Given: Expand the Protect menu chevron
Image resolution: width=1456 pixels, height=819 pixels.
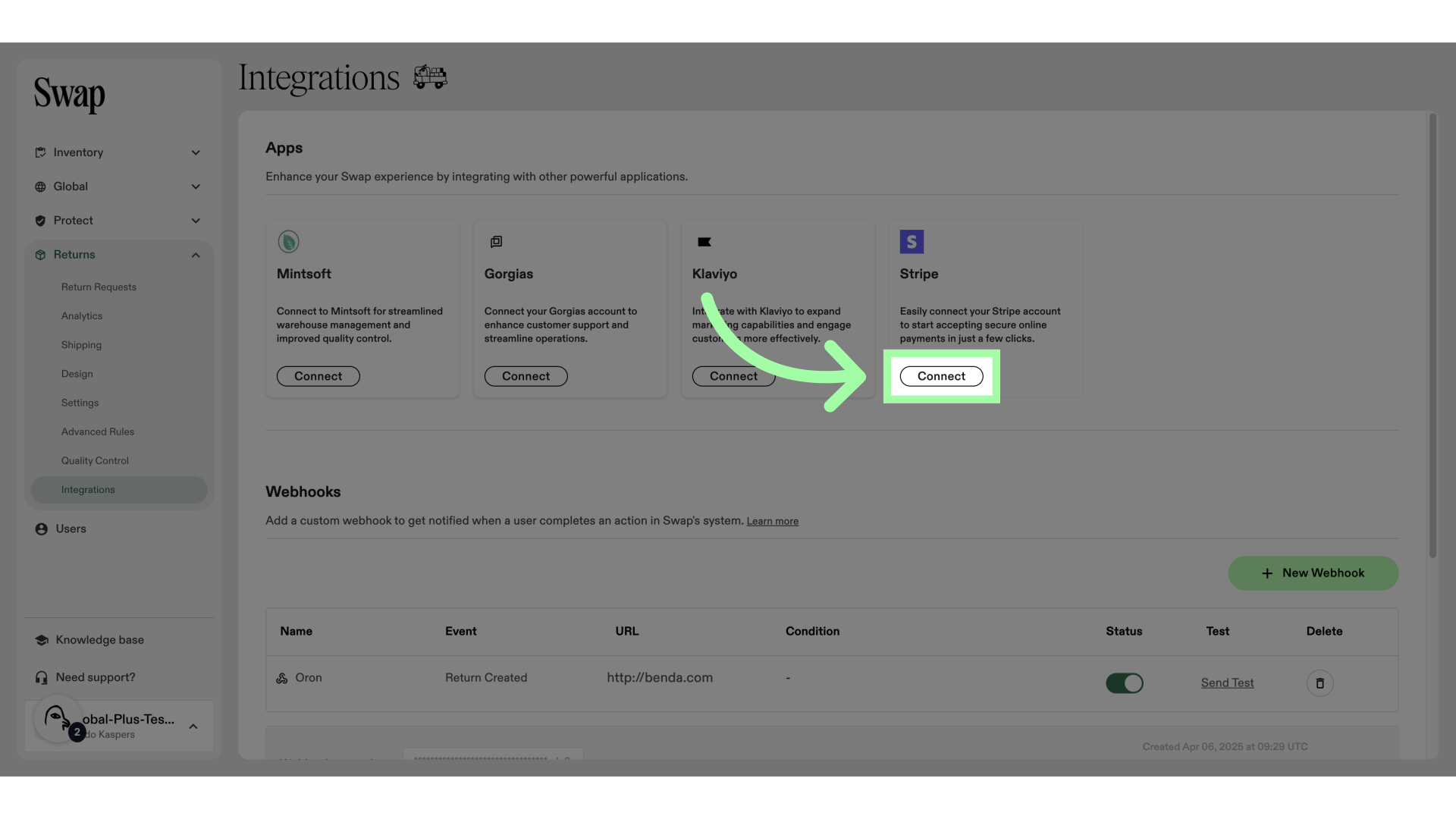Looking at the screenshot, I should coord(196,221).
